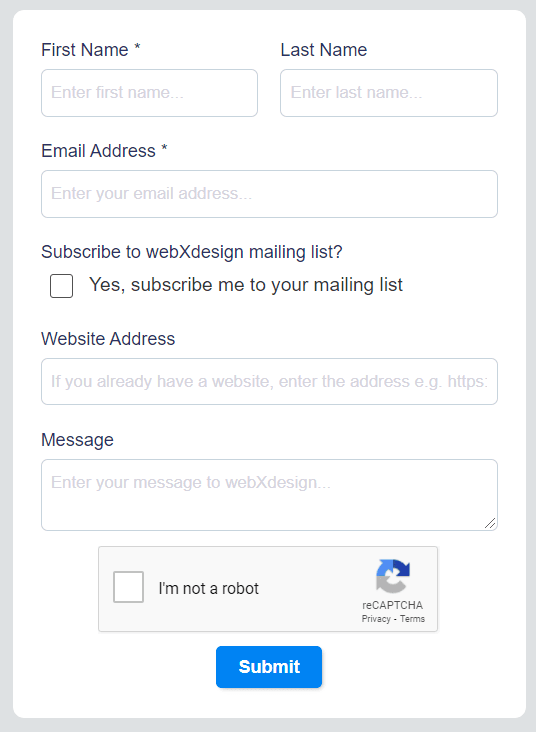Image resolution: width=536 pixels, height=732 pixels.
Task: Focus the Last Name input field
Action: pos(389,93)
